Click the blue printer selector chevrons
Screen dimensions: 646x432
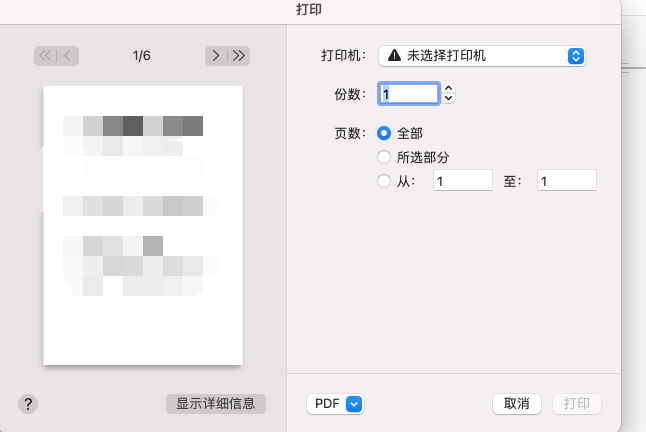(x=576, y=56)
